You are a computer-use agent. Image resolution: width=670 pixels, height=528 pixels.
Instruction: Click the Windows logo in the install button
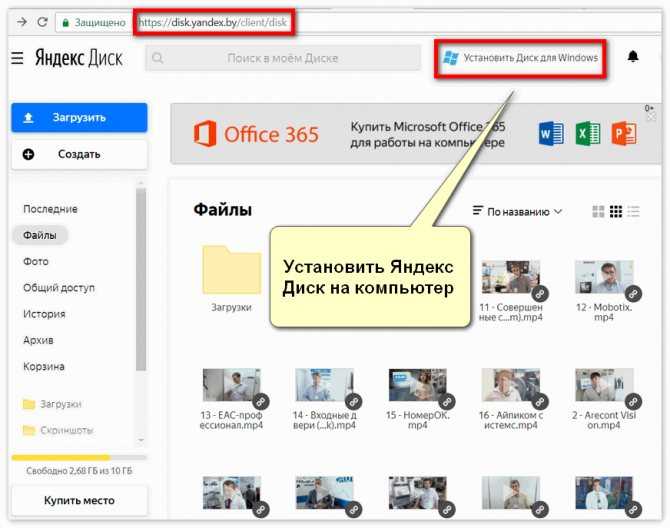pos(451,58)
